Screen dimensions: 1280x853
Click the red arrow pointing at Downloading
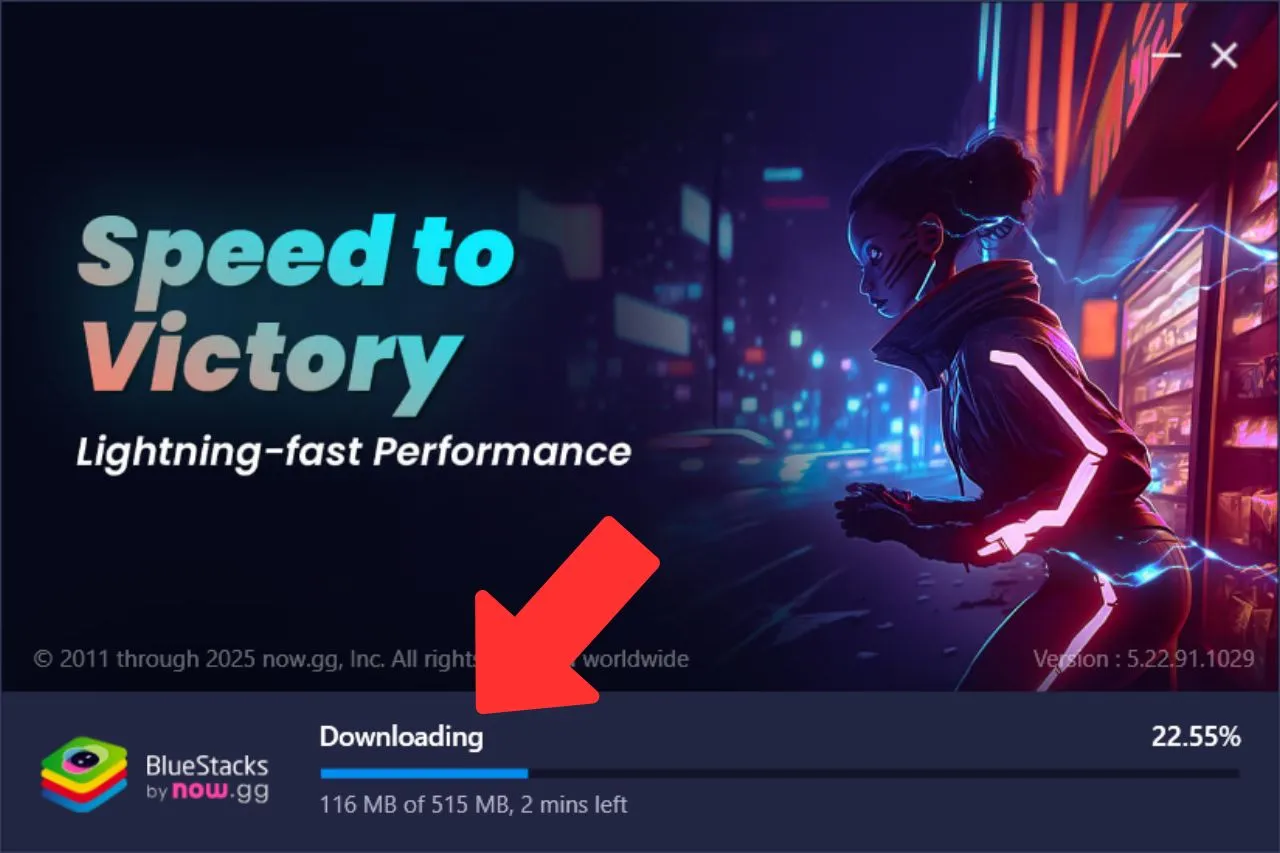pyautogui.click(x=566, y=616)
